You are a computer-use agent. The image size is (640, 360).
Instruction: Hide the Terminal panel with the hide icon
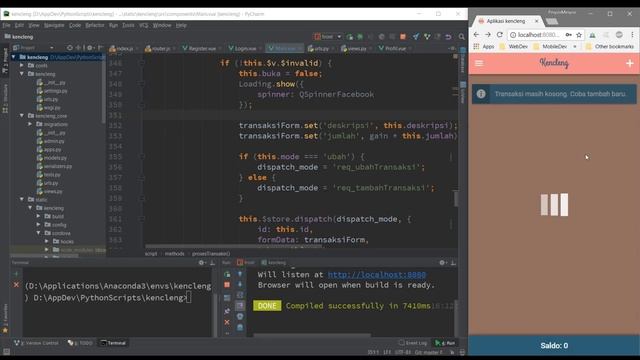[212, 263]
